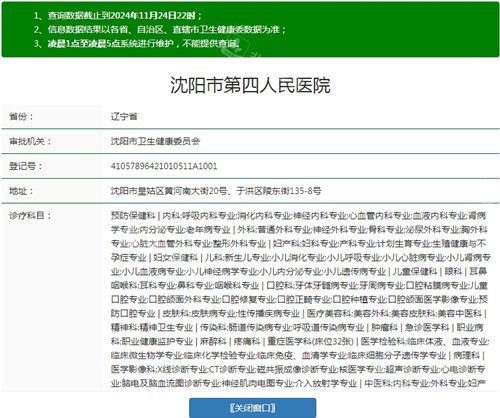500x418 pixels.
Task: Click the 妇女保健科 entry
Action: 176,258
